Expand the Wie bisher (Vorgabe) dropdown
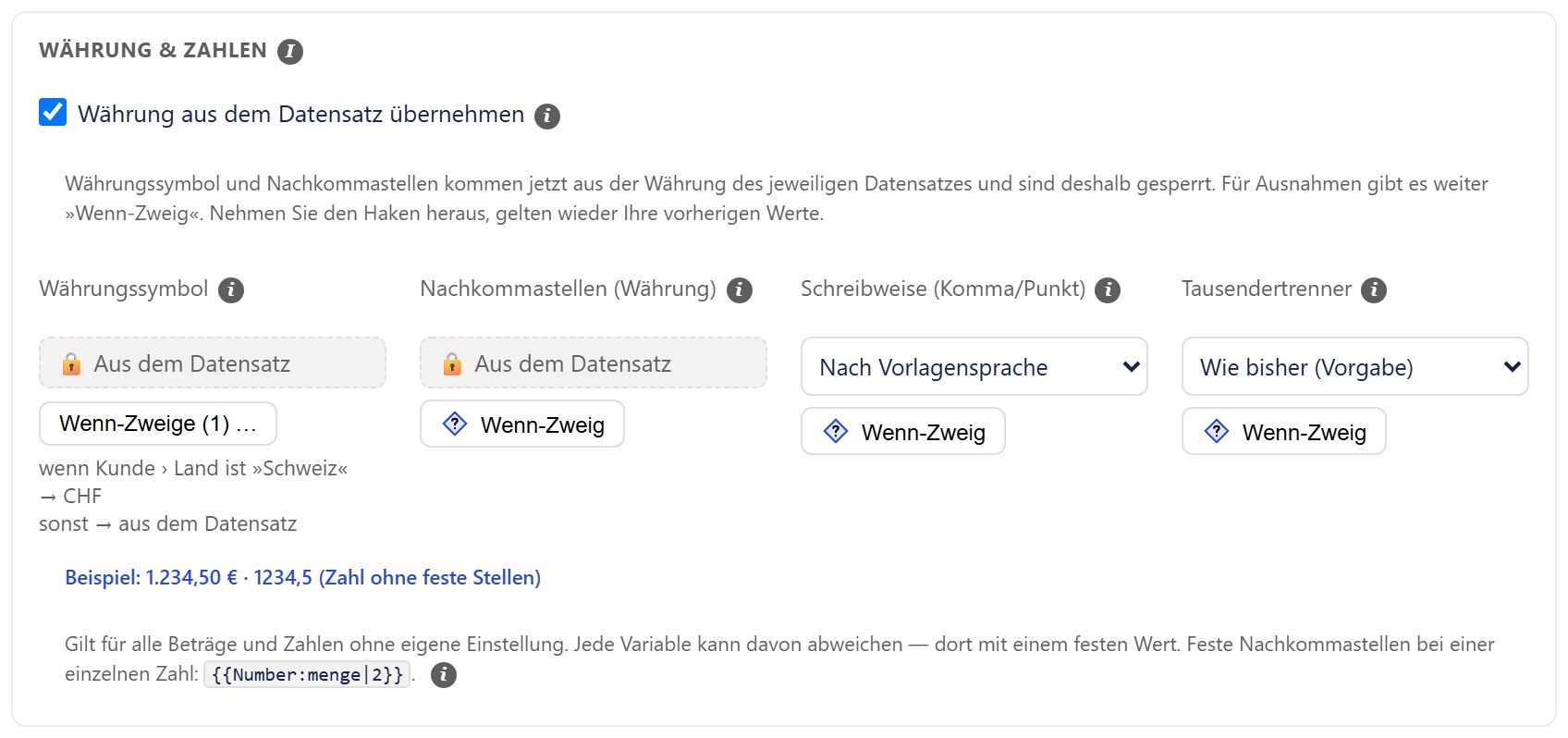The image size is (1568, 738). coord(1354,367)
